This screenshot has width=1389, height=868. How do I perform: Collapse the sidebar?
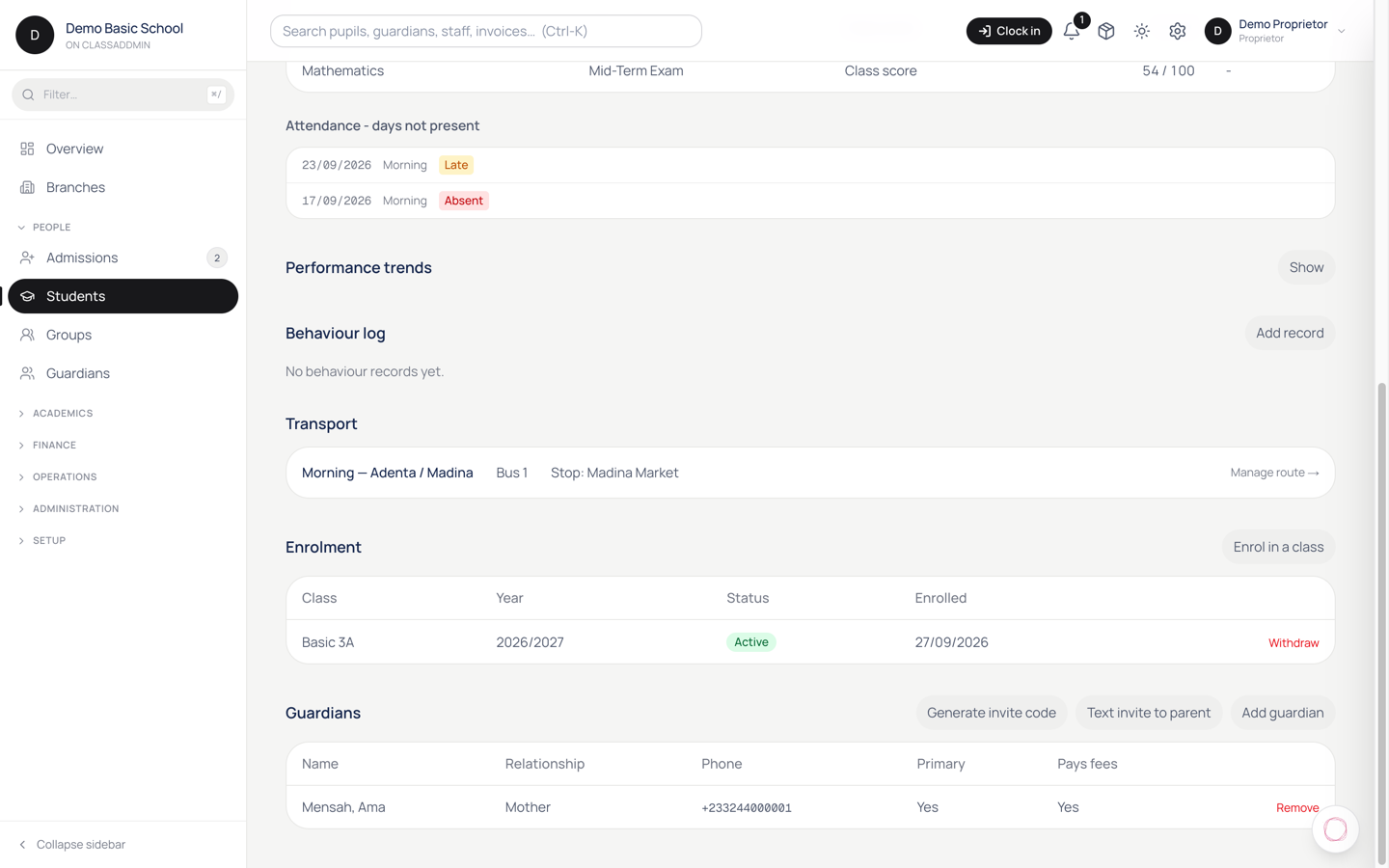coord(72,845)
